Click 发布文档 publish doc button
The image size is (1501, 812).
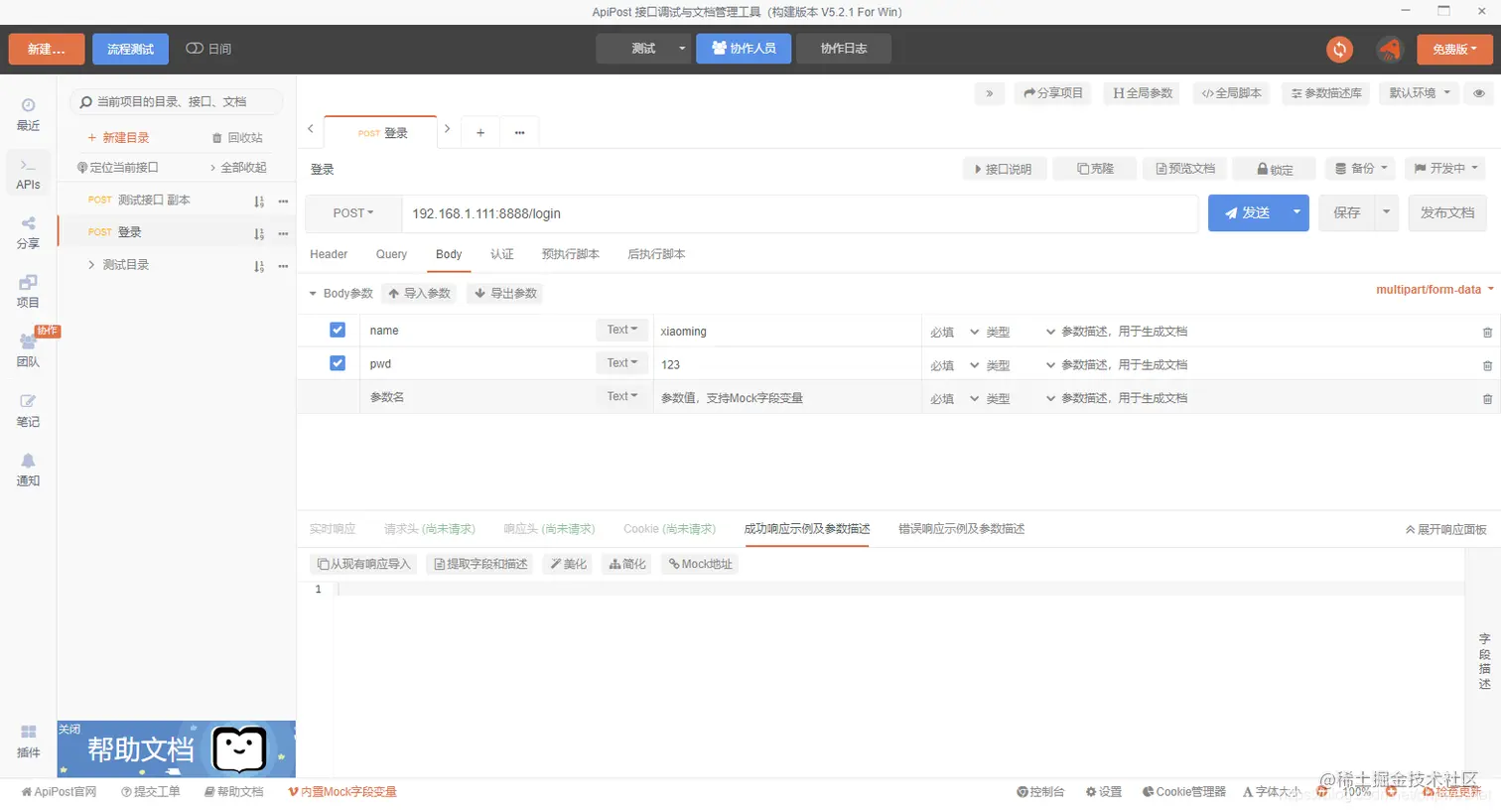point(1447,212)
